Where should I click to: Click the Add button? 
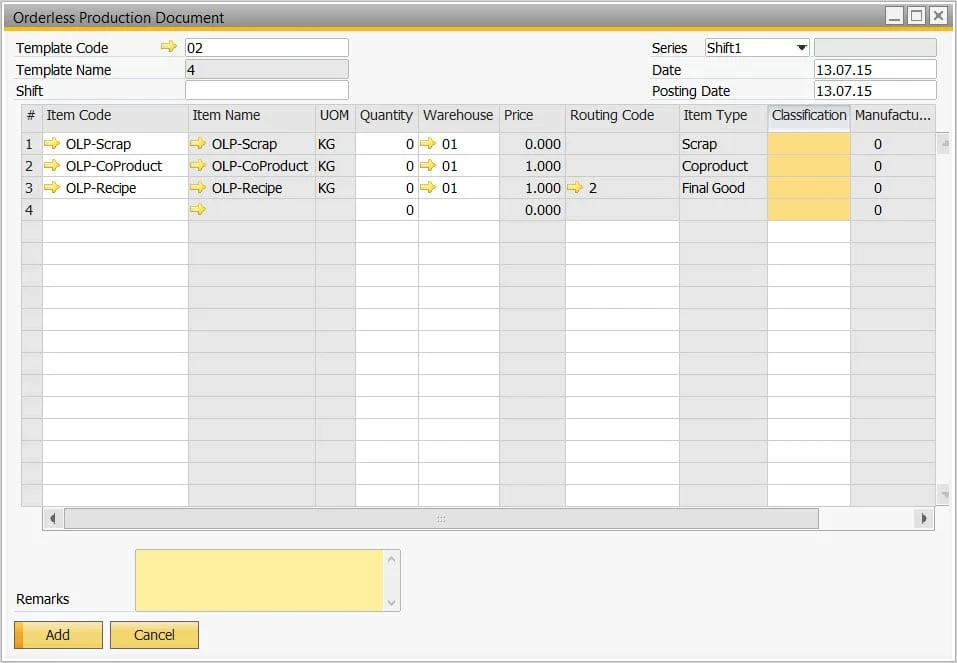click(58, 635)
